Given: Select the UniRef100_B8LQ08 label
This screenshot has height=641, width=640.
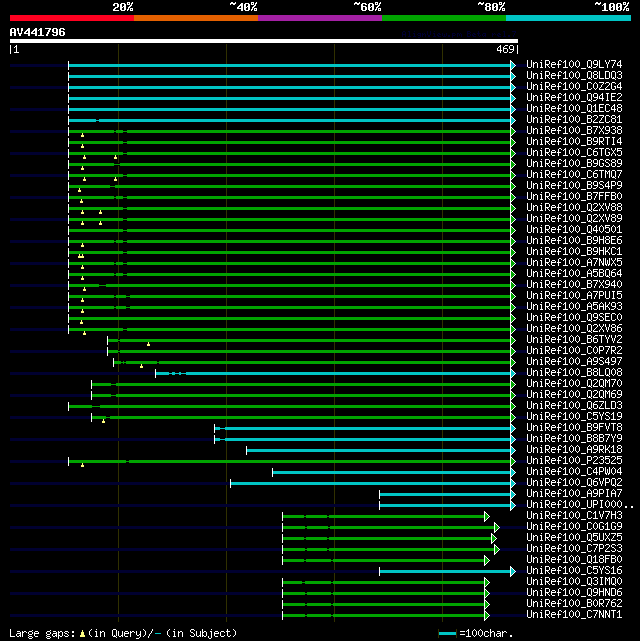Looking at the screenshot, I should (x=574, y=373).
